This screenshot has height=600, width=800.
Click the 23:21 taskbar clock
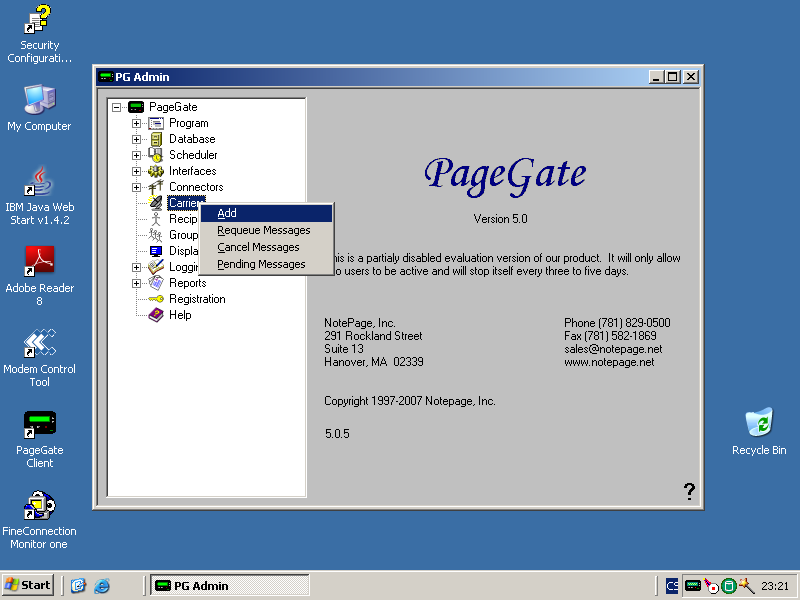tap(775, 586)
